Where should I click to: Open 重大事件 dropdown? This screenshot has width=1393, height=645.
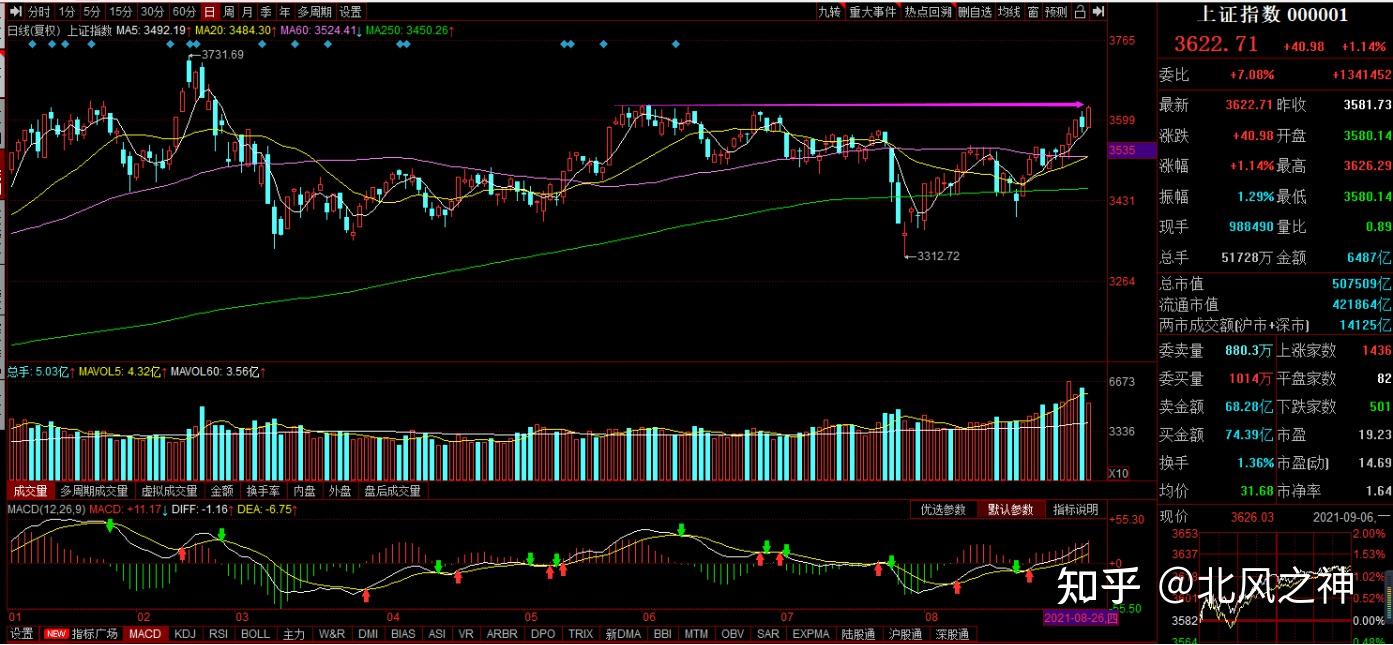click(872, 12)
